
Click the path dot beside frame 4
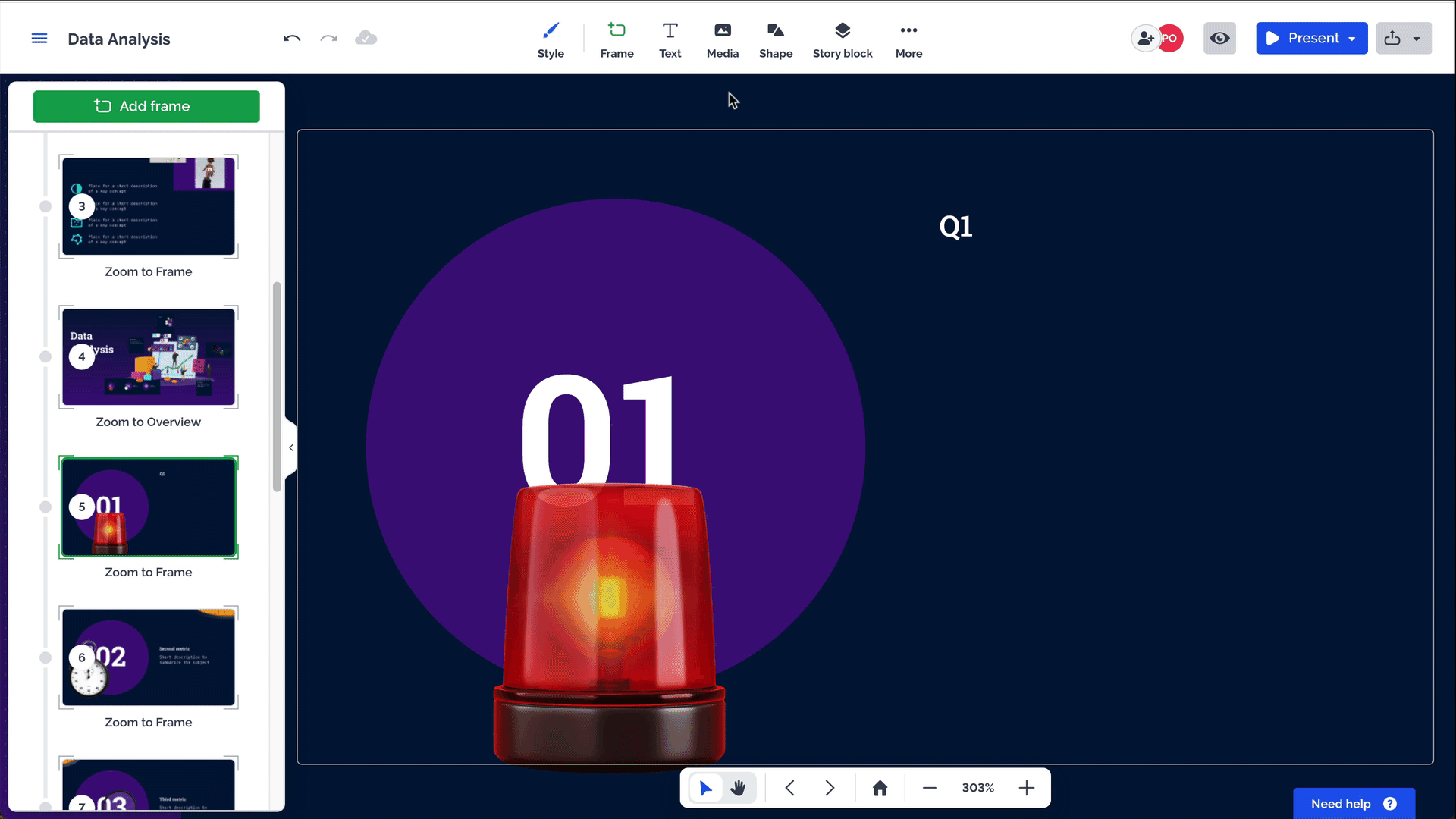45,356
